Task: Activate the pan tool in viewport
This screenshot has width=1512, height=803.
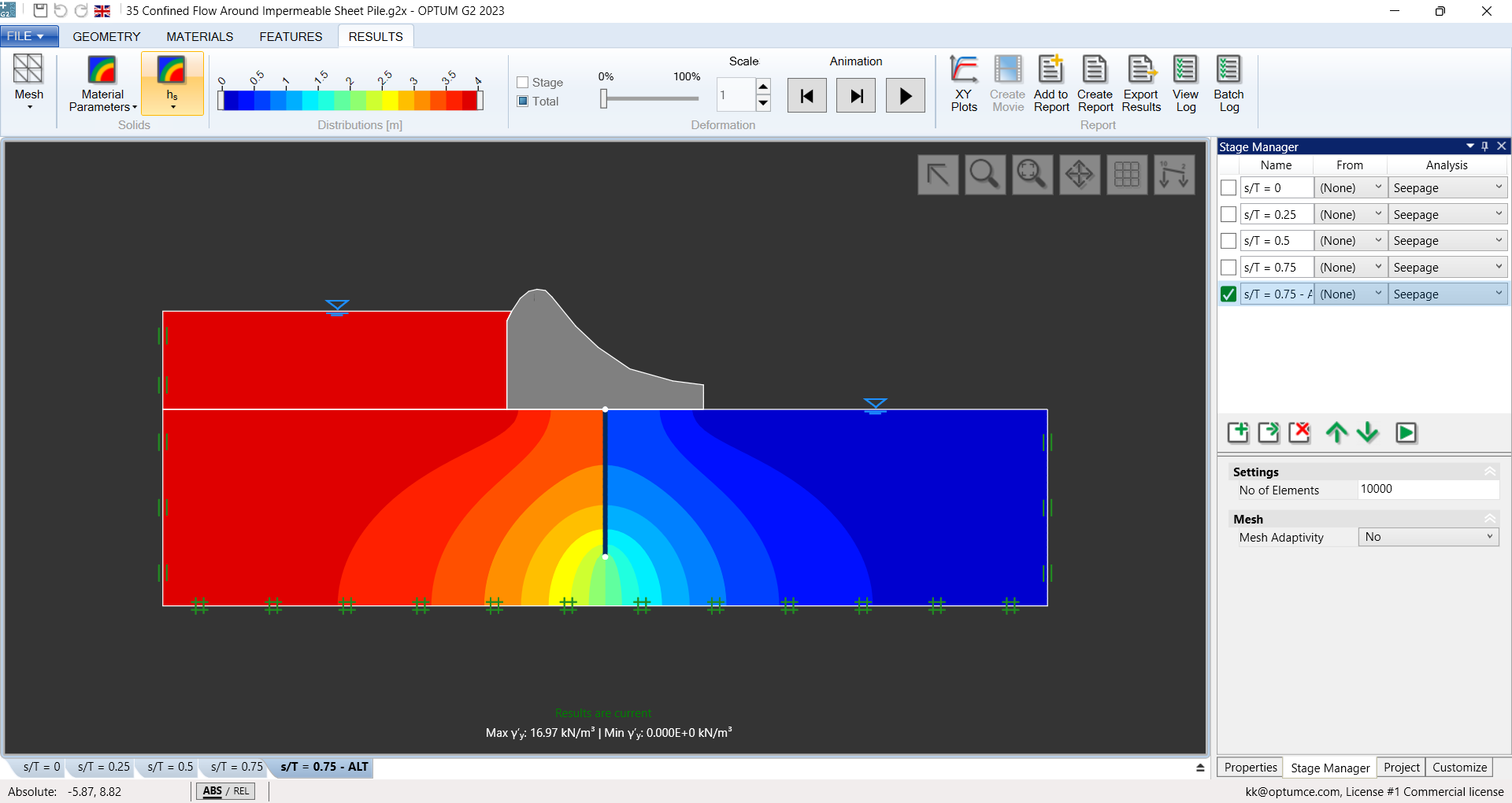Action: click(1079, 174)
